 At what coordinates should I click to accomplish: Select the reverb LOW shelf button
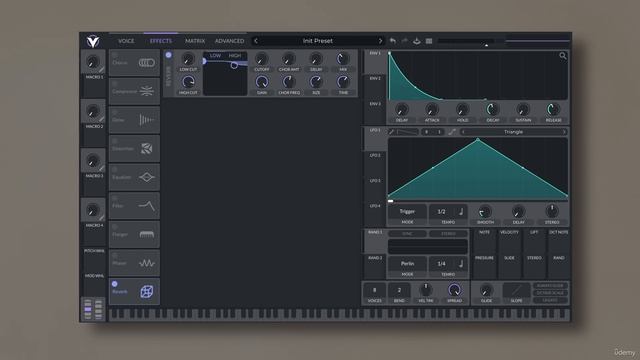pos(215,56)
